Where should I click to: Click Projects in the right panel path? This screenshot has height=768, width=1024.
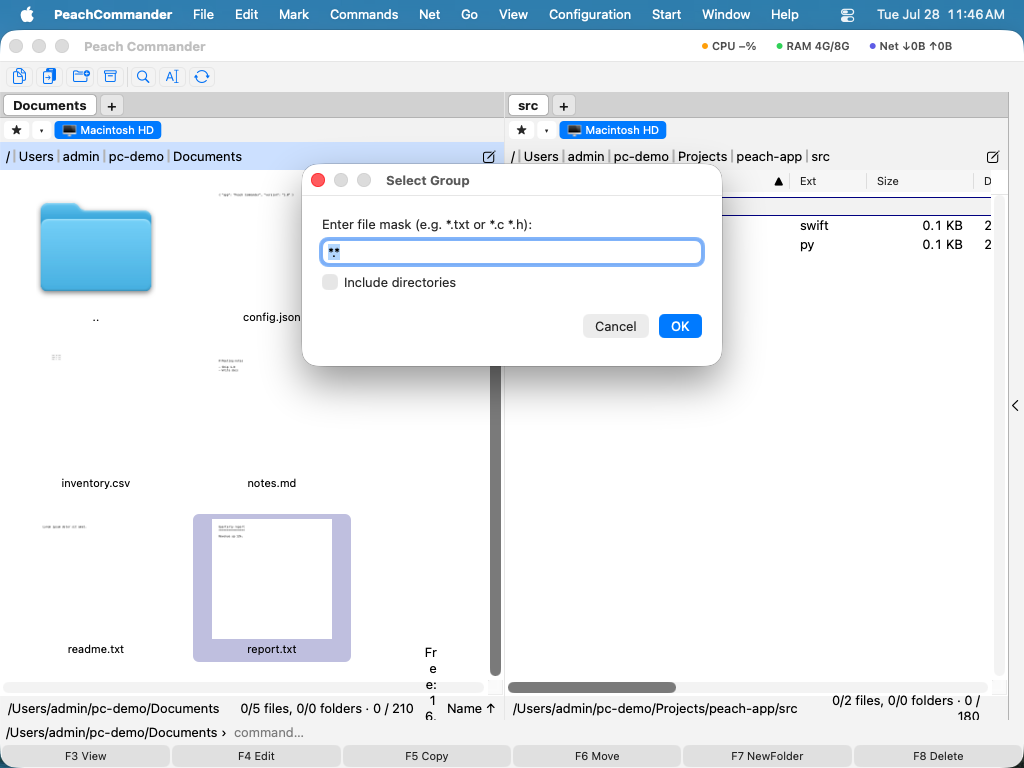click(x=702, y=157)
